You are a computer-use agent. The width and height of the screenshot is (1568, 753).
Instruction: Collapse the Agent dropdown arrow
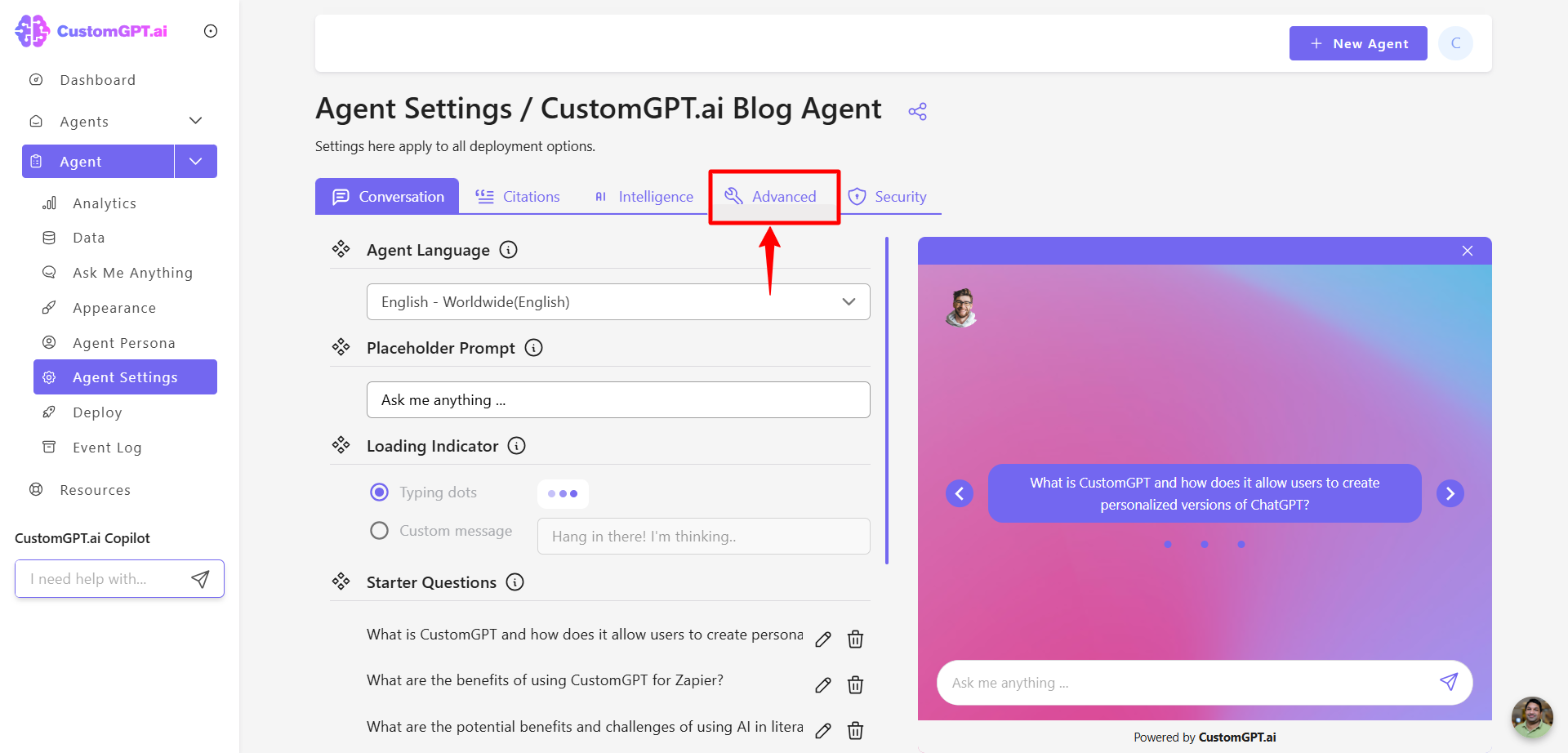[x=196, y=162]
